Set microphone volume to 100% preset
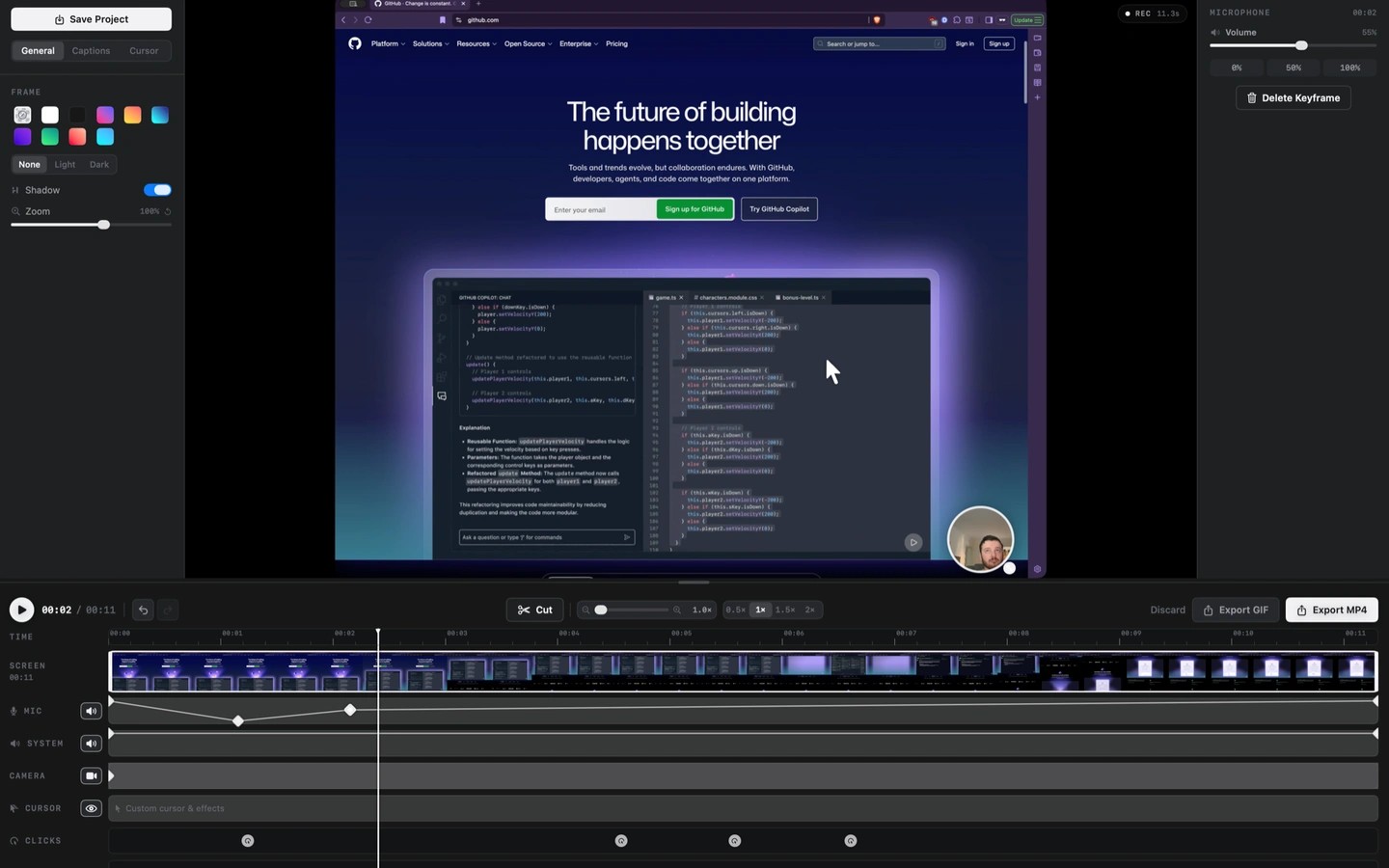1389x868 pixels. pyautogui.click(x=1349, y=68)
